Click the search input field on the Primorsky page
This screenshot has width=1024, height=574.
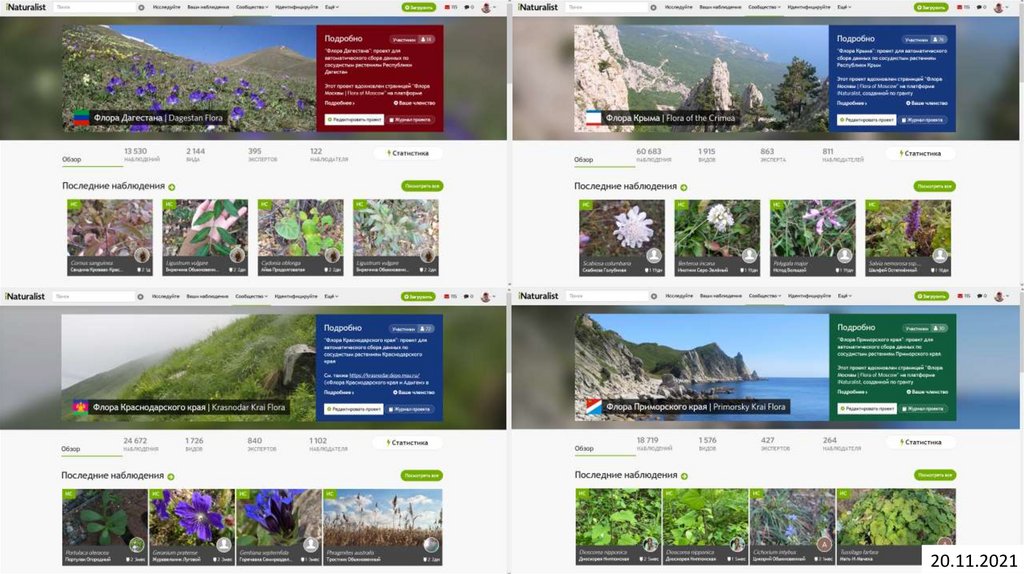[605, 296]
